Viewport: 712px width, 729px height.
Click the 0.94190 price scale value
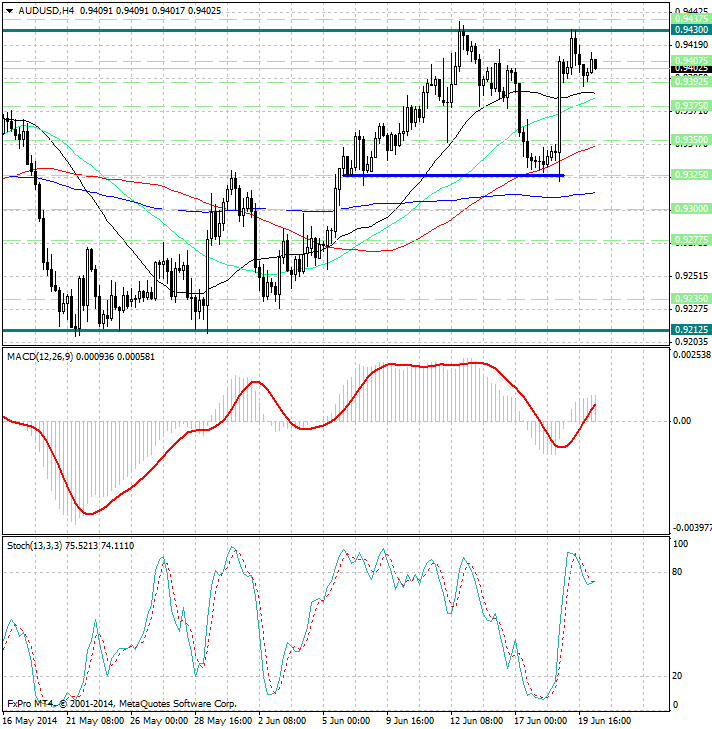(x=691, y=45)
